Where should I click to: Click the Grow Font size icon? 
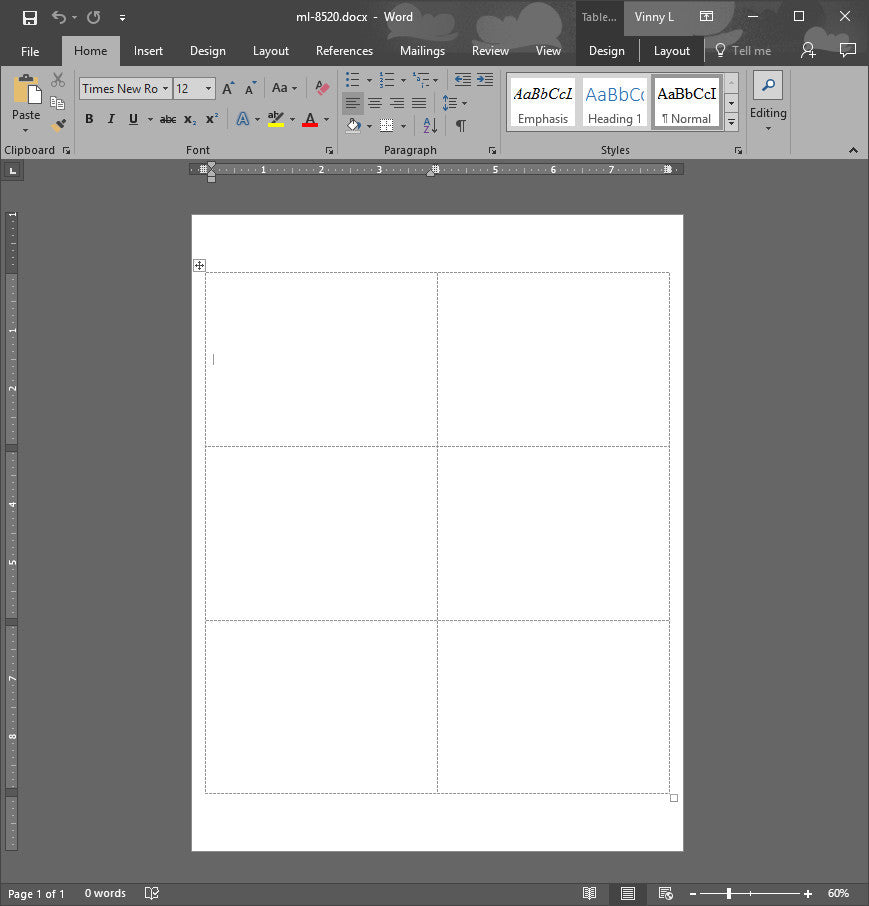coord(228,88)
